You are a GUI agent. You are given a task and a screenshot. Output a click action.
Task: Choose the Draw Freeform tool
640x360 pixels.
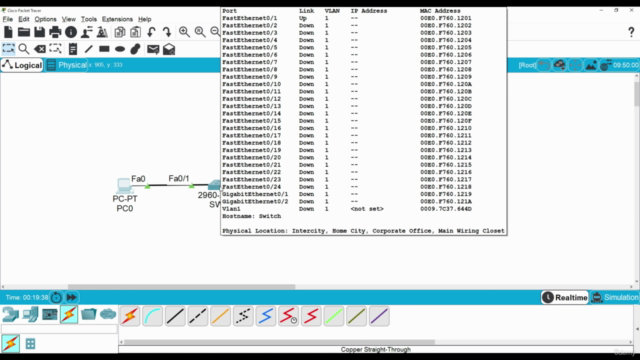click(135, 49)
